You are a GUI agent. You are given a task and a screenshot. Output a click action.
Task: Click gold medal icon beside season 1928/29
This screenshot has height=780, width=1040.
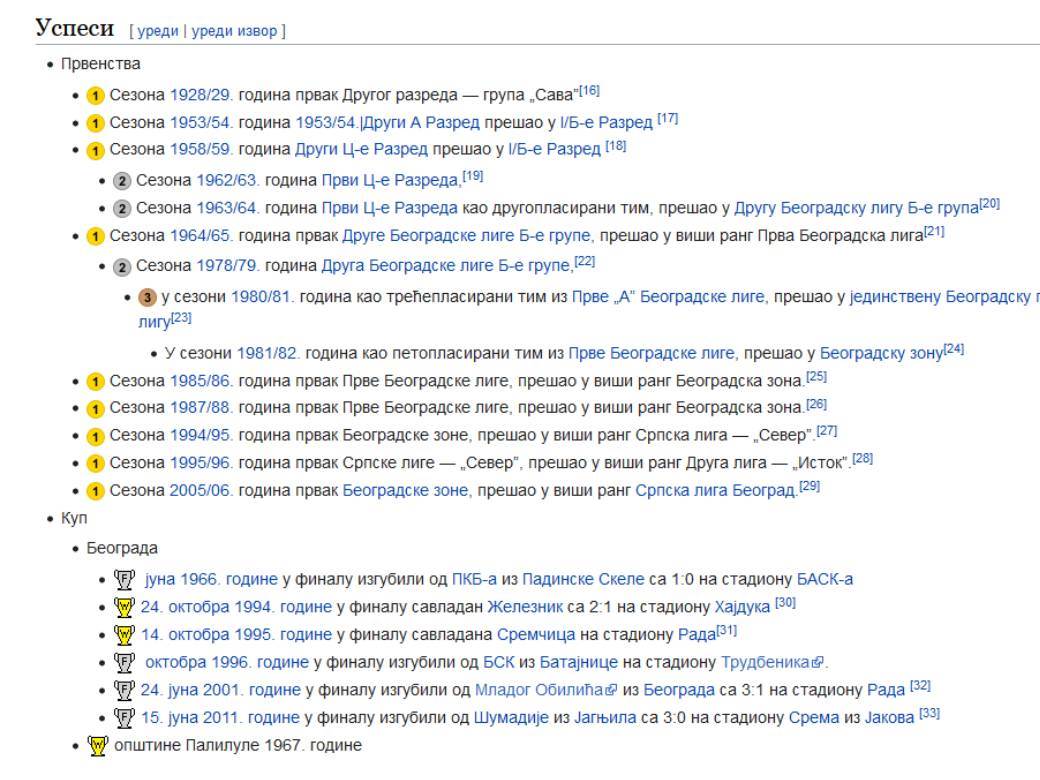point(96,95)
